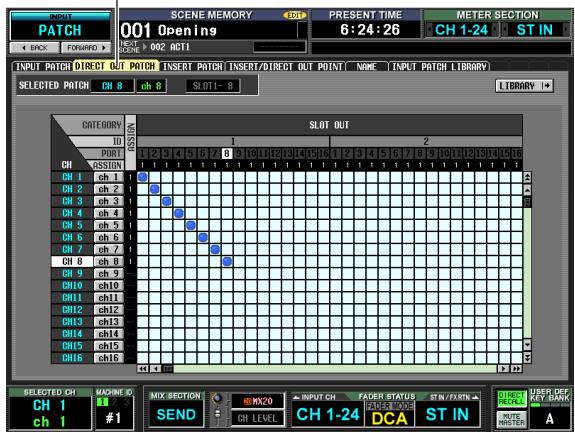Select the CH 8 row header

click(72, 261)
